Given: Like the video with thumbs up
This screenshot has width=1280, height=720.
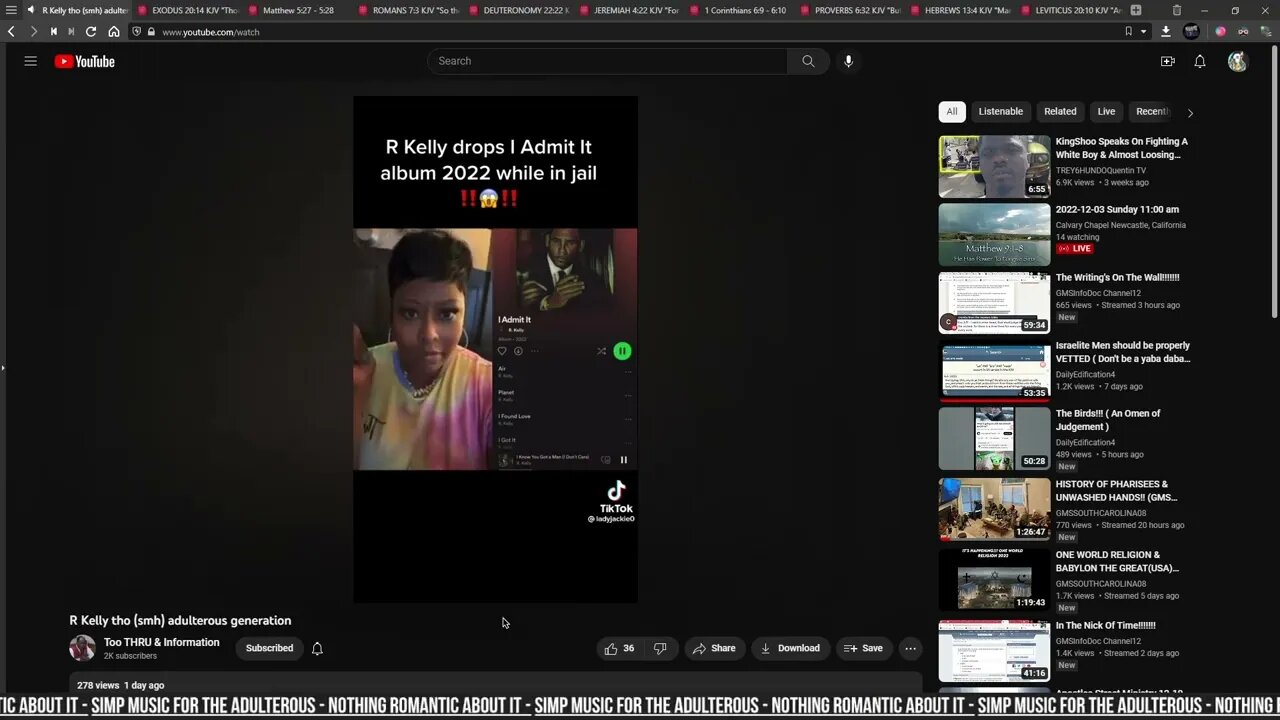Looking at the screenshot, I should tap(620, 648).
